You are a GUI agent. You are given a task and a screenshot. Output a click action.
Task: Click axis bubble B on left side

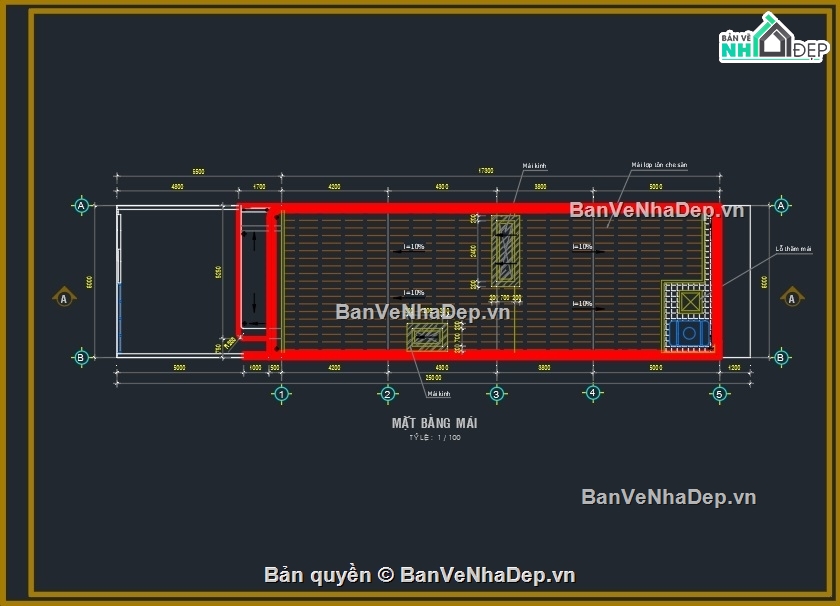click(81, 357)
